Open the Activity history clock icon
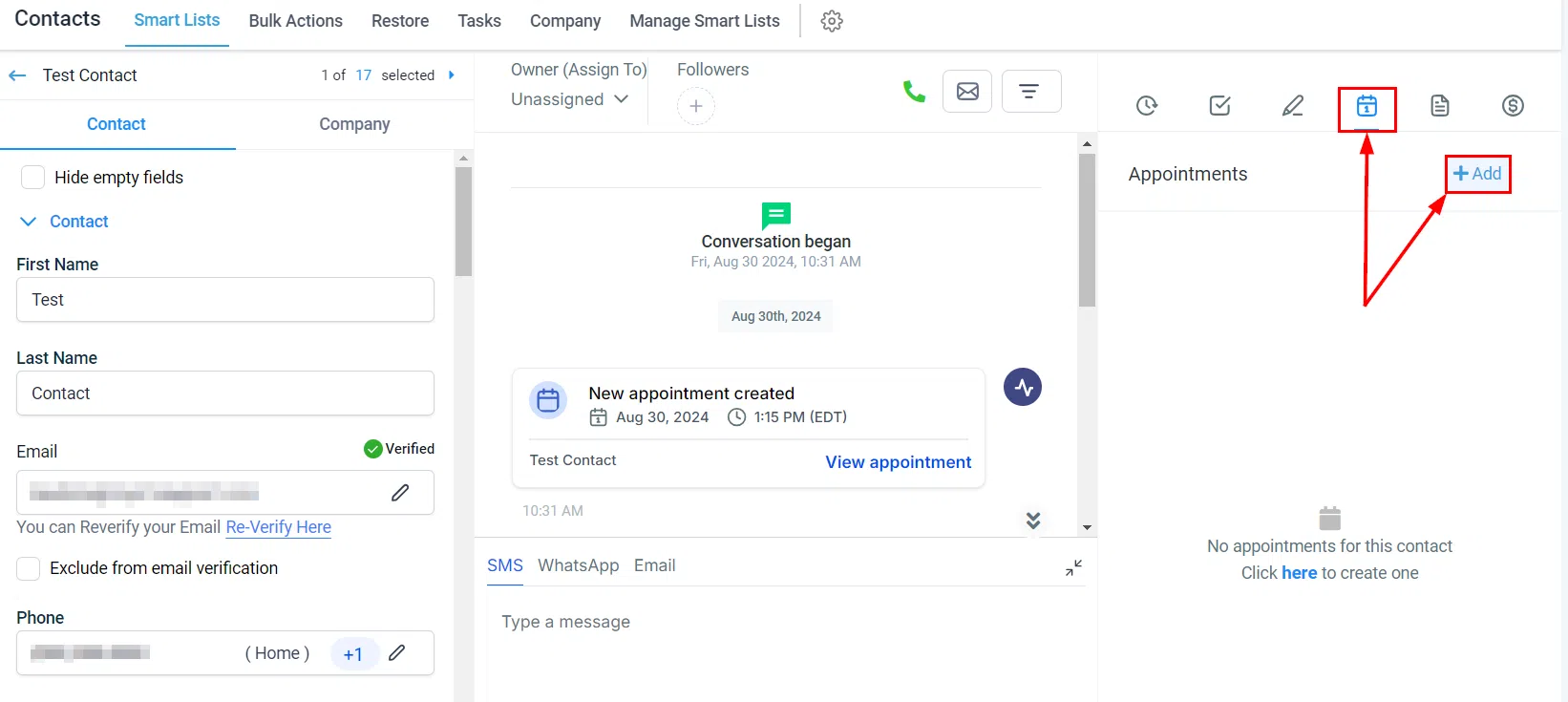The image size is (1568, 702). coord(1147,105)
